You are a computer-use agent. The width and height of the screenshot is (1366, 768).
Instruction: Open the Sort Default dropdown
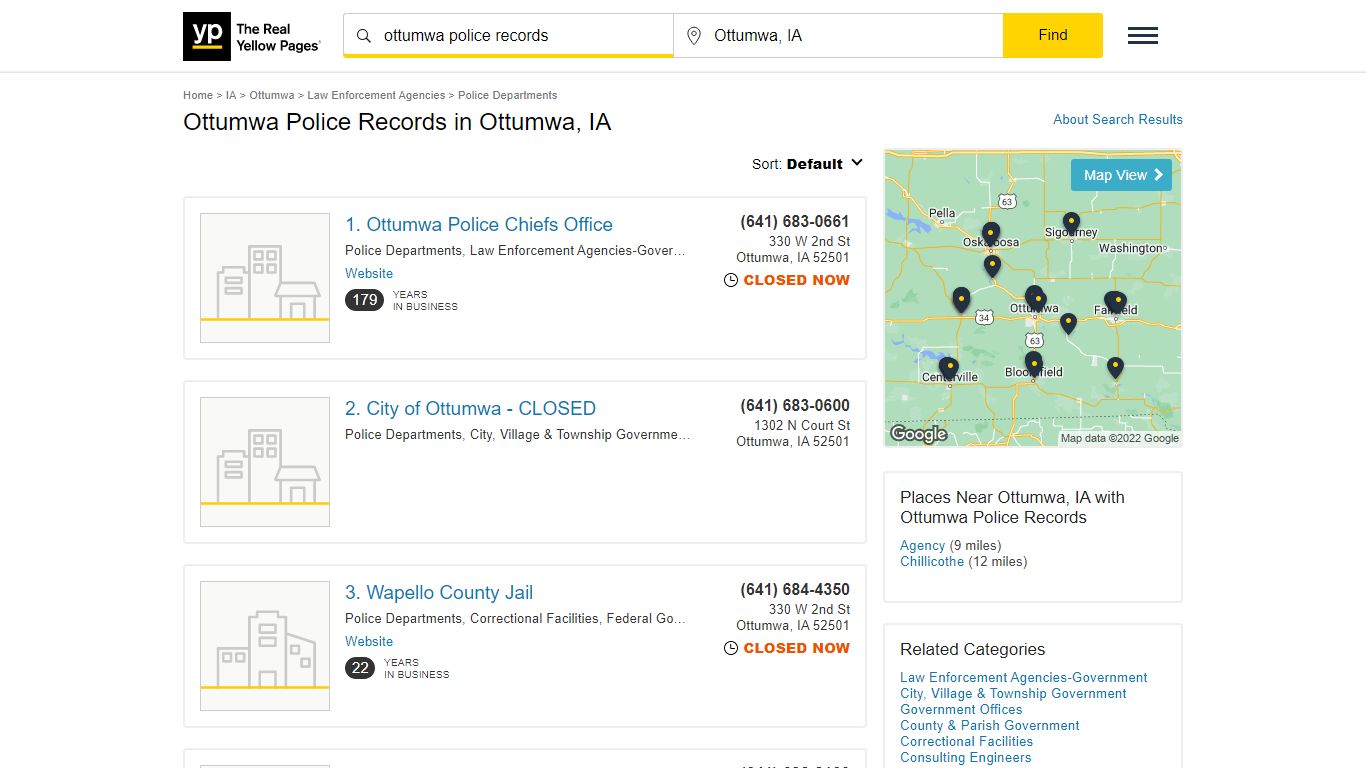coord(808,164)
